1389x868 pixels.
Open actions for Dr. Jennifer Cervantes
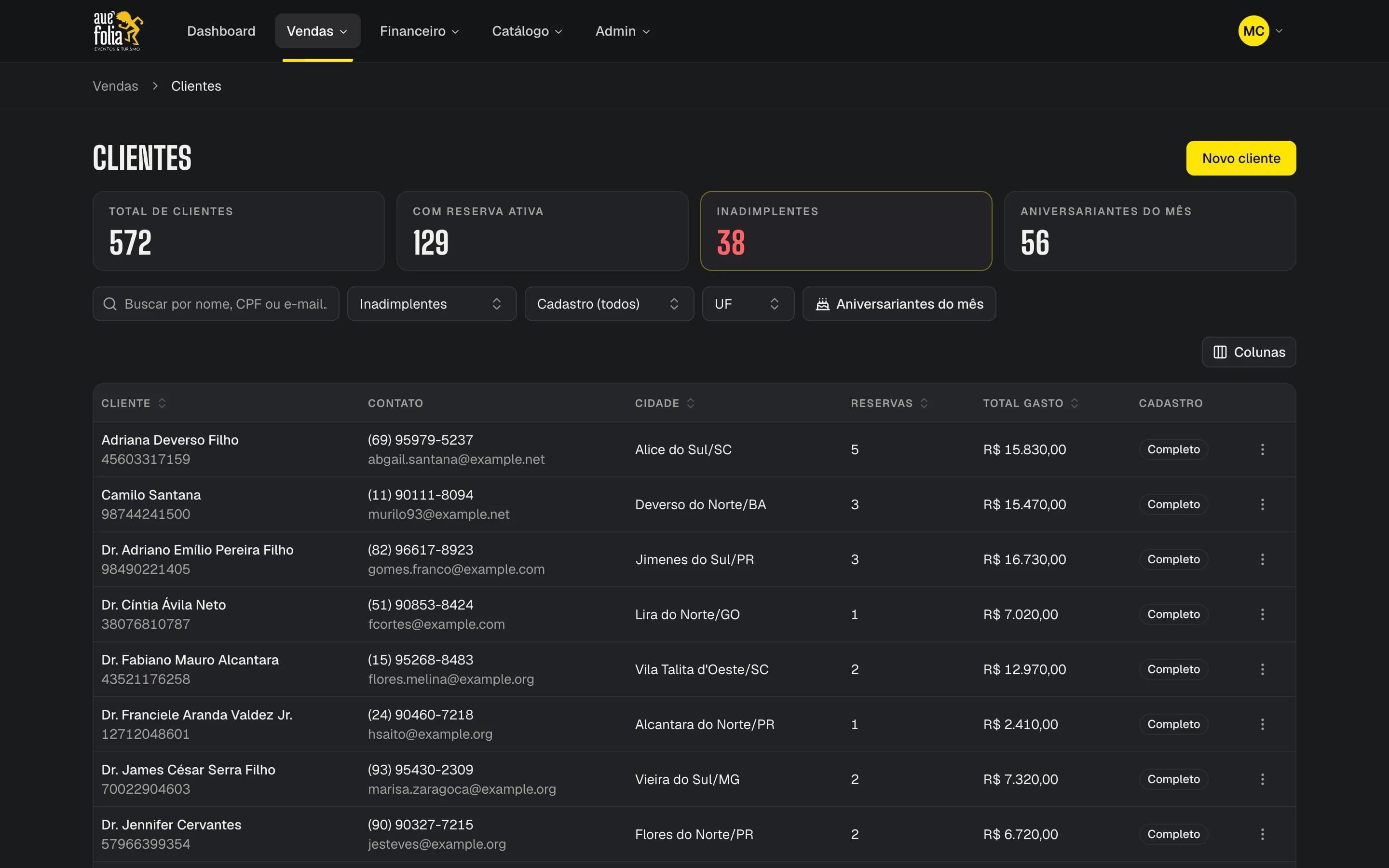(1262, 834)
